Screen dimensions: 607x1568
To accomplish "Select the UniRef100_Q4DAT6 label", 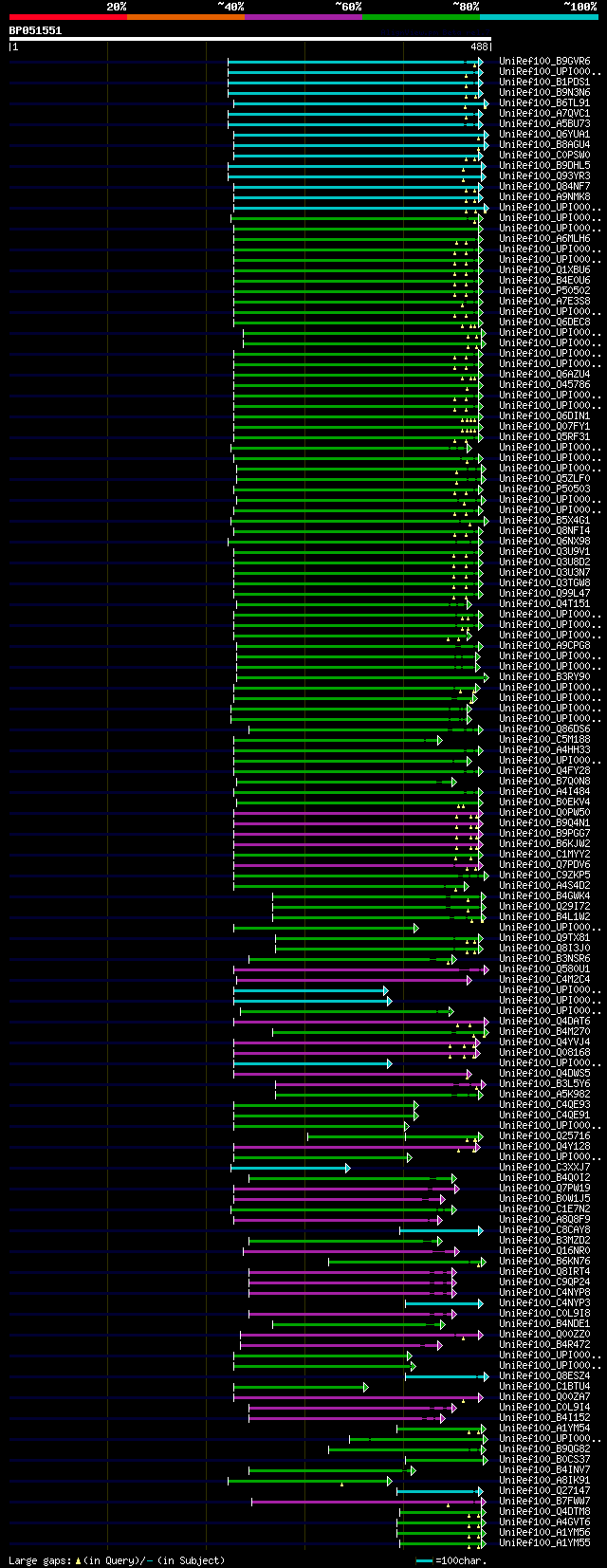I will coord(544,1021).
